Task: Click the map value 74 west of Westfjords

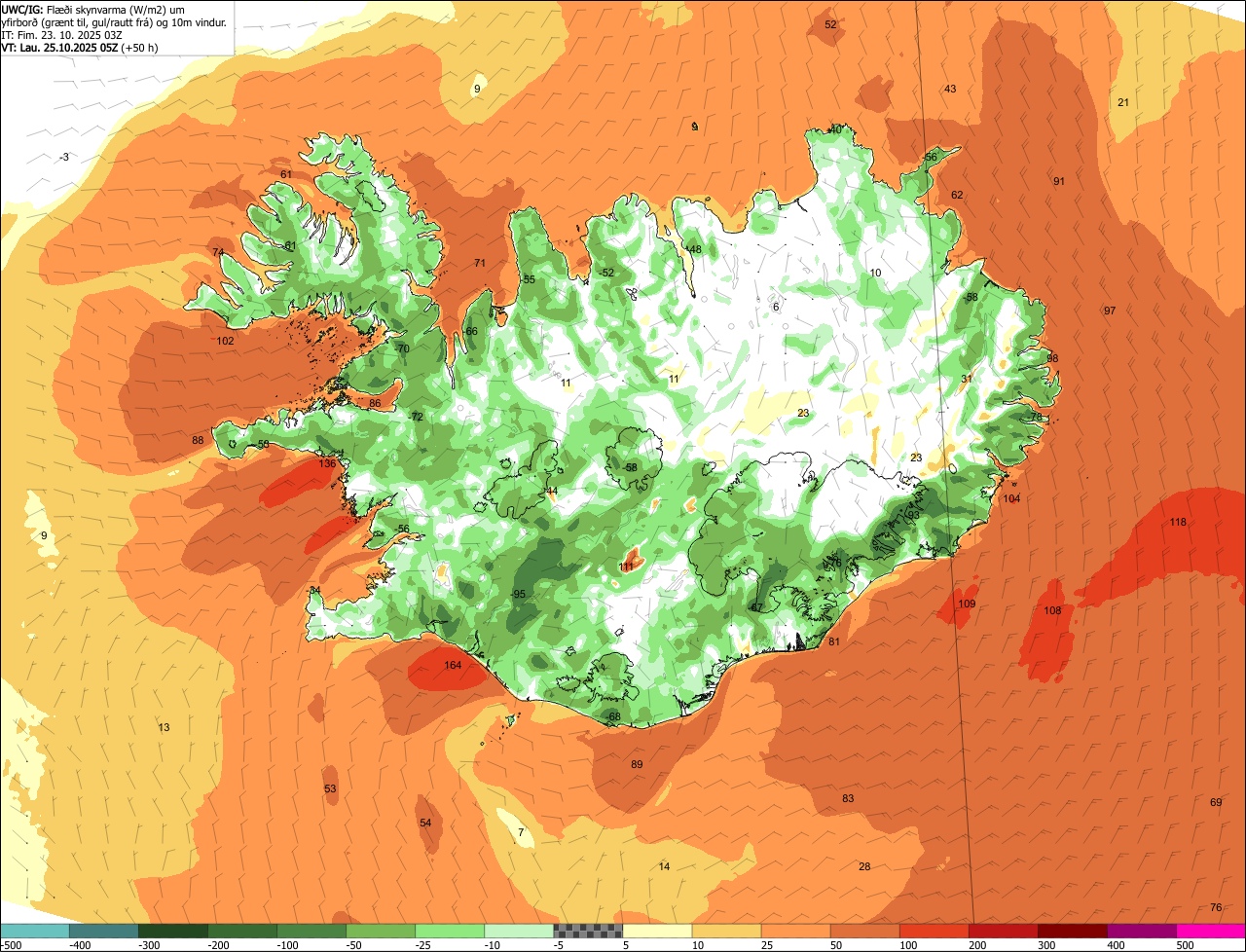Action: point(218,253)
